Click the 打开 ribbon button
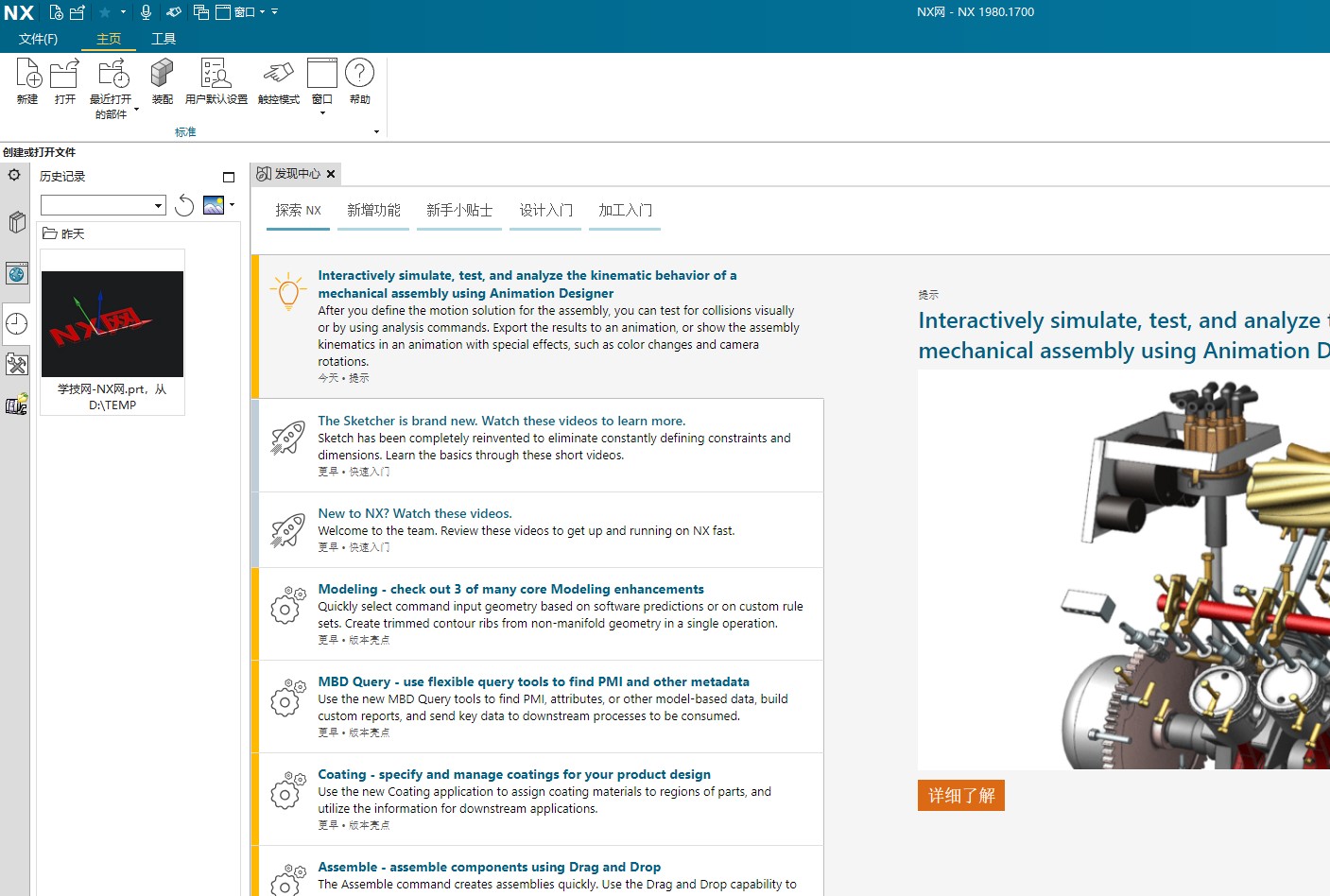Image resolution: width=1330 pixels, height=896 pixels. point(64,81)
